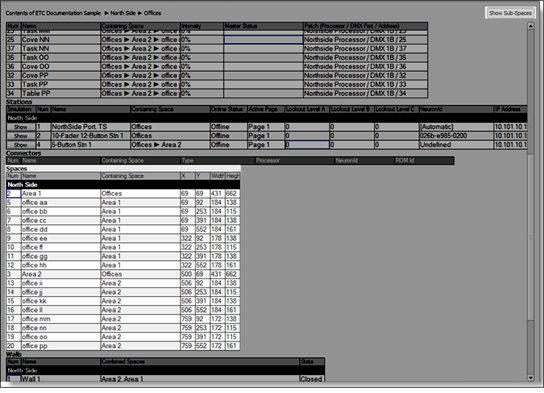Show simulation for NorthSide Port TS station

[21, 127]
